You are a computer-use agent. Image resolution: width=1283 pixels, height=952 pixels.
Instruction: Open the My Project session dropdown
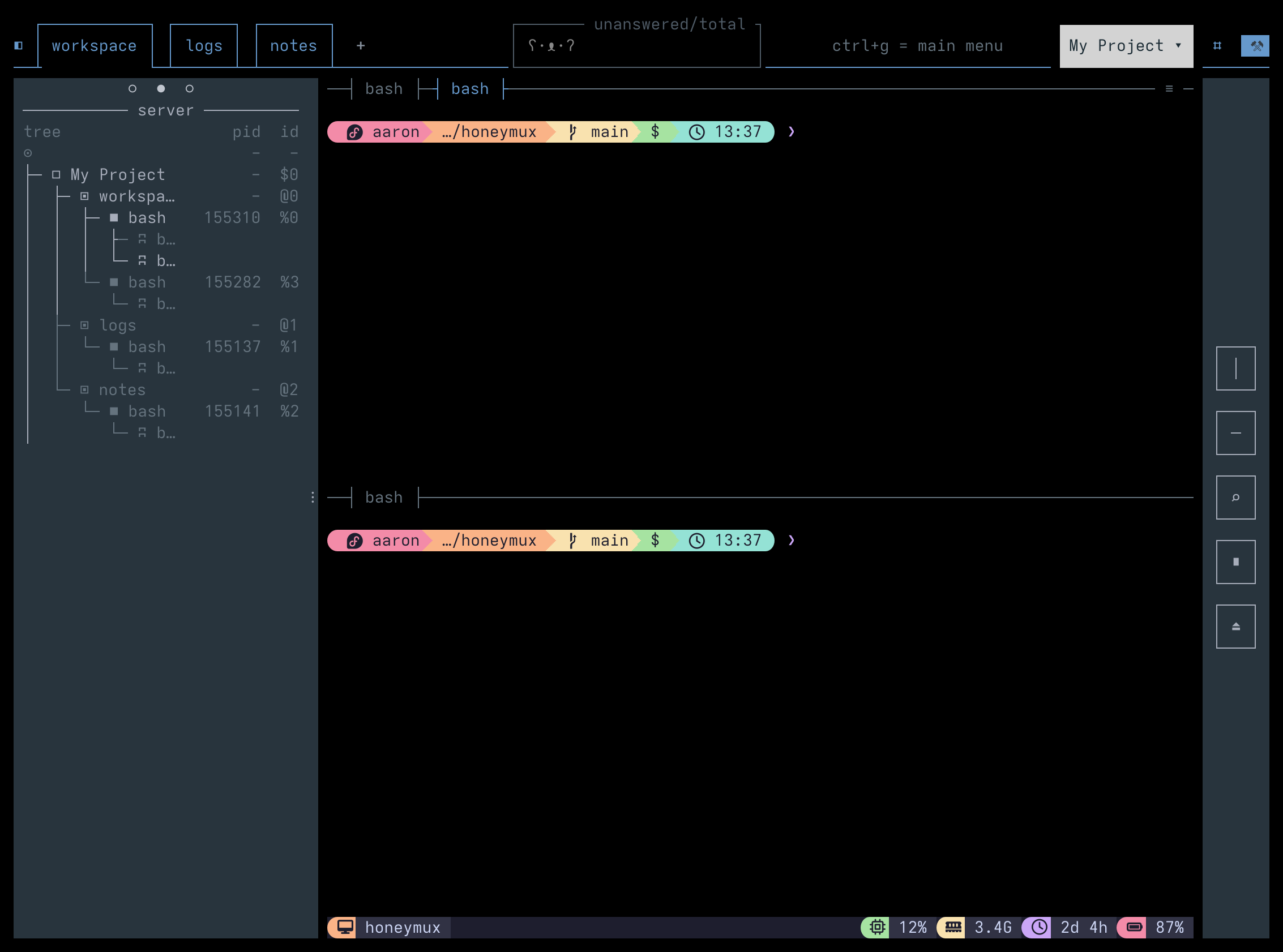coord(1126,46)
